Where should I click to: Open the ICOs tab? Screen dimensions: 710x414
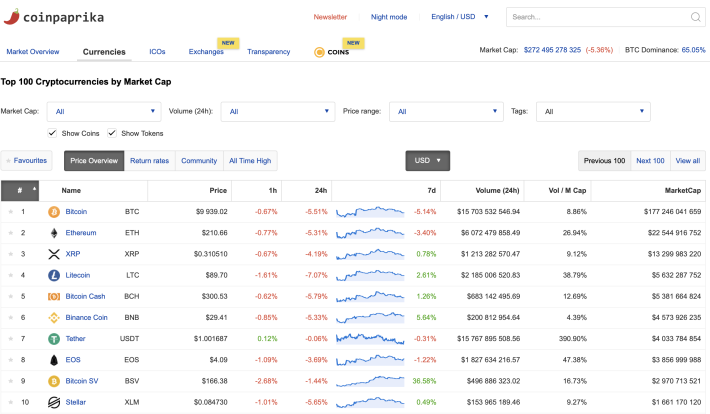point(157,52)
